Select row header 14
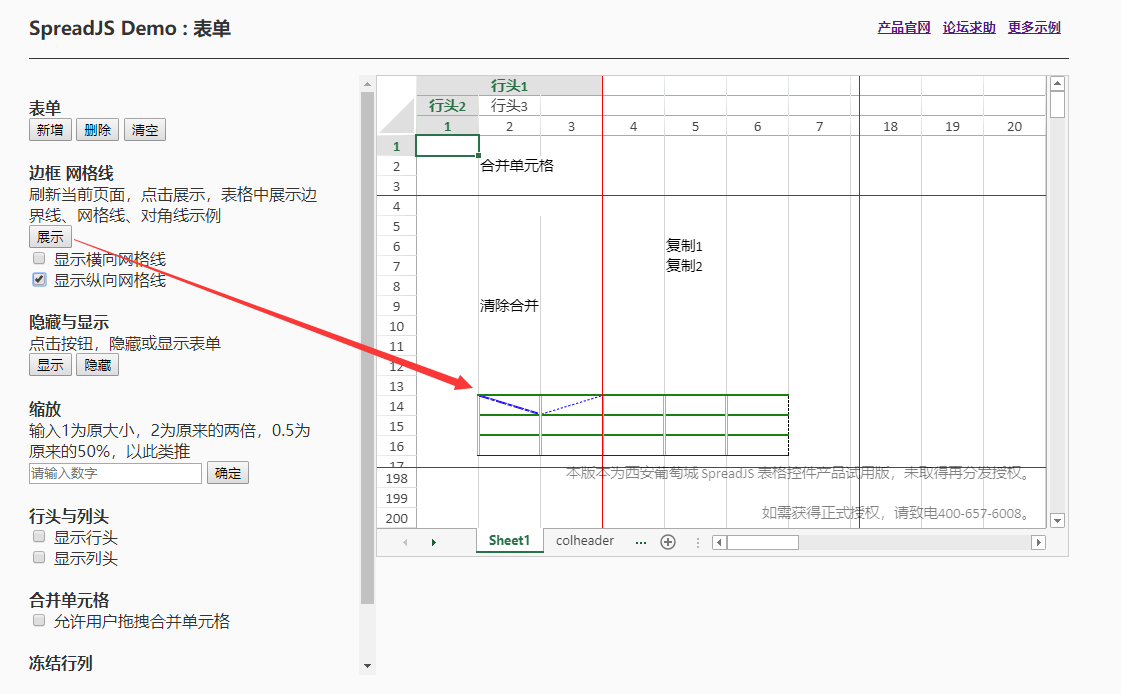The image size is (1121, 694). click(x=397, y=407)
